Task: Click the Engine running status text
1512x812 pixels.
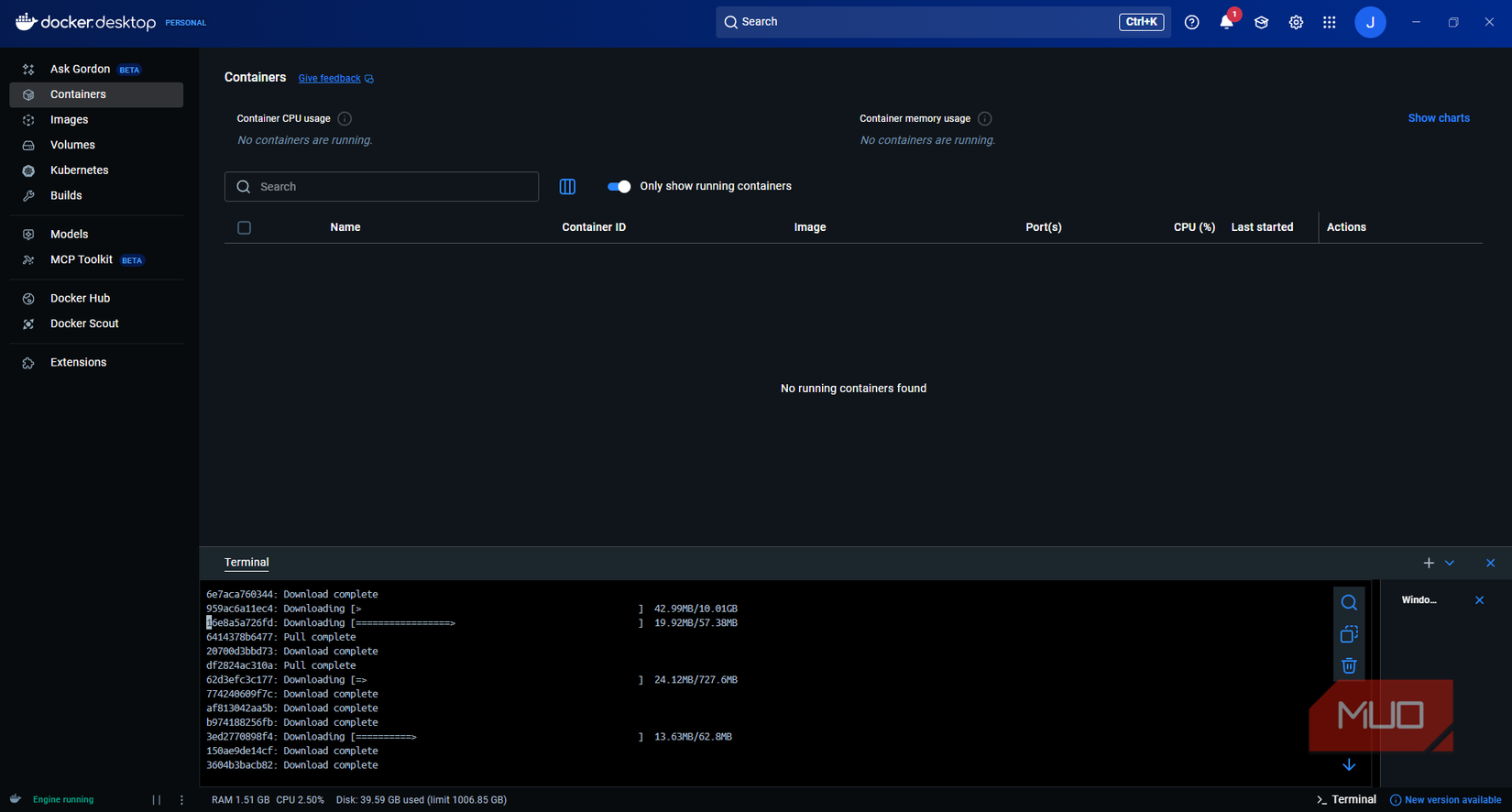Action: [63, 800]
